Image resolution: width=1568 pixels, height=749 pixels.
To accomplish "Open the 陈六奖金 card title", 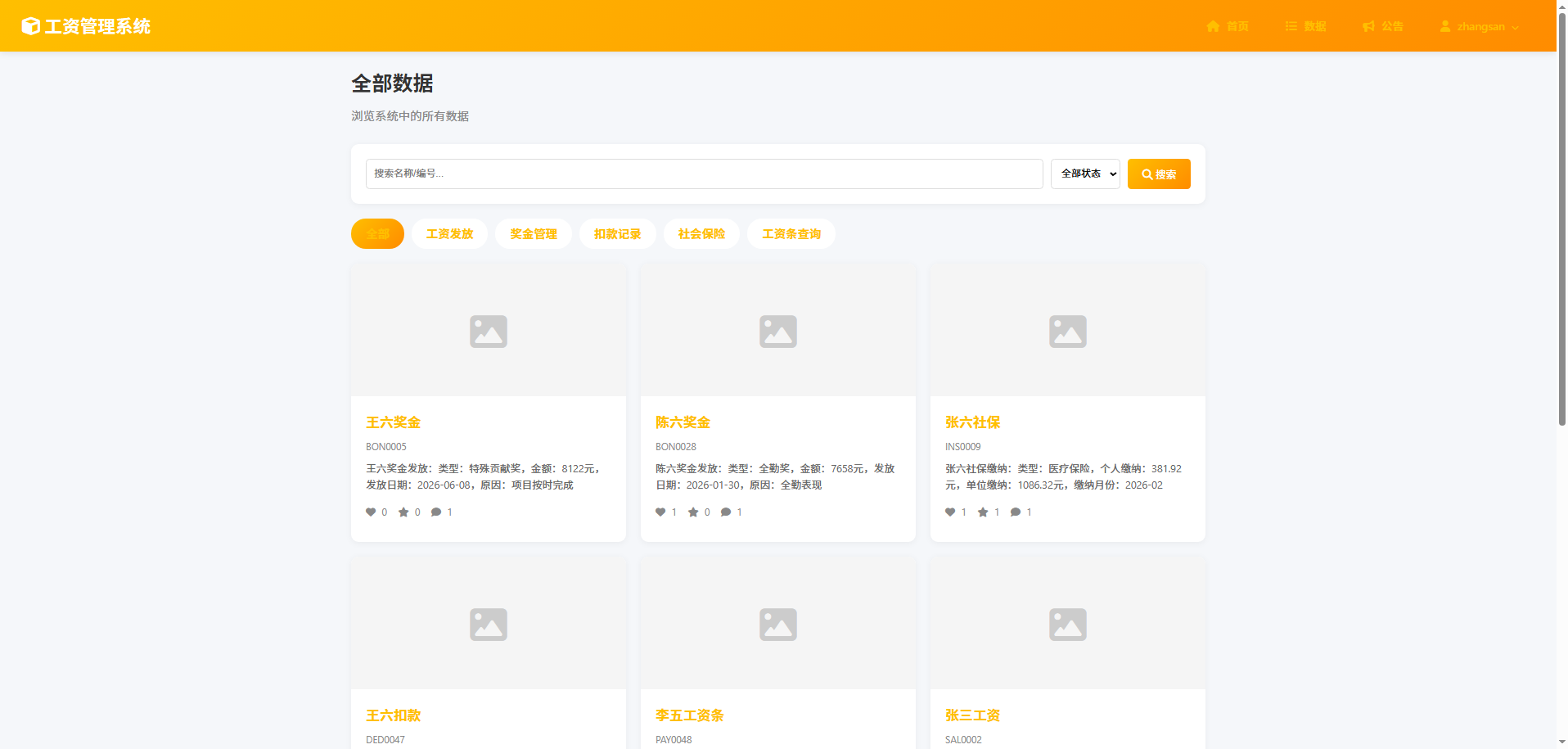I will (683, 422).
